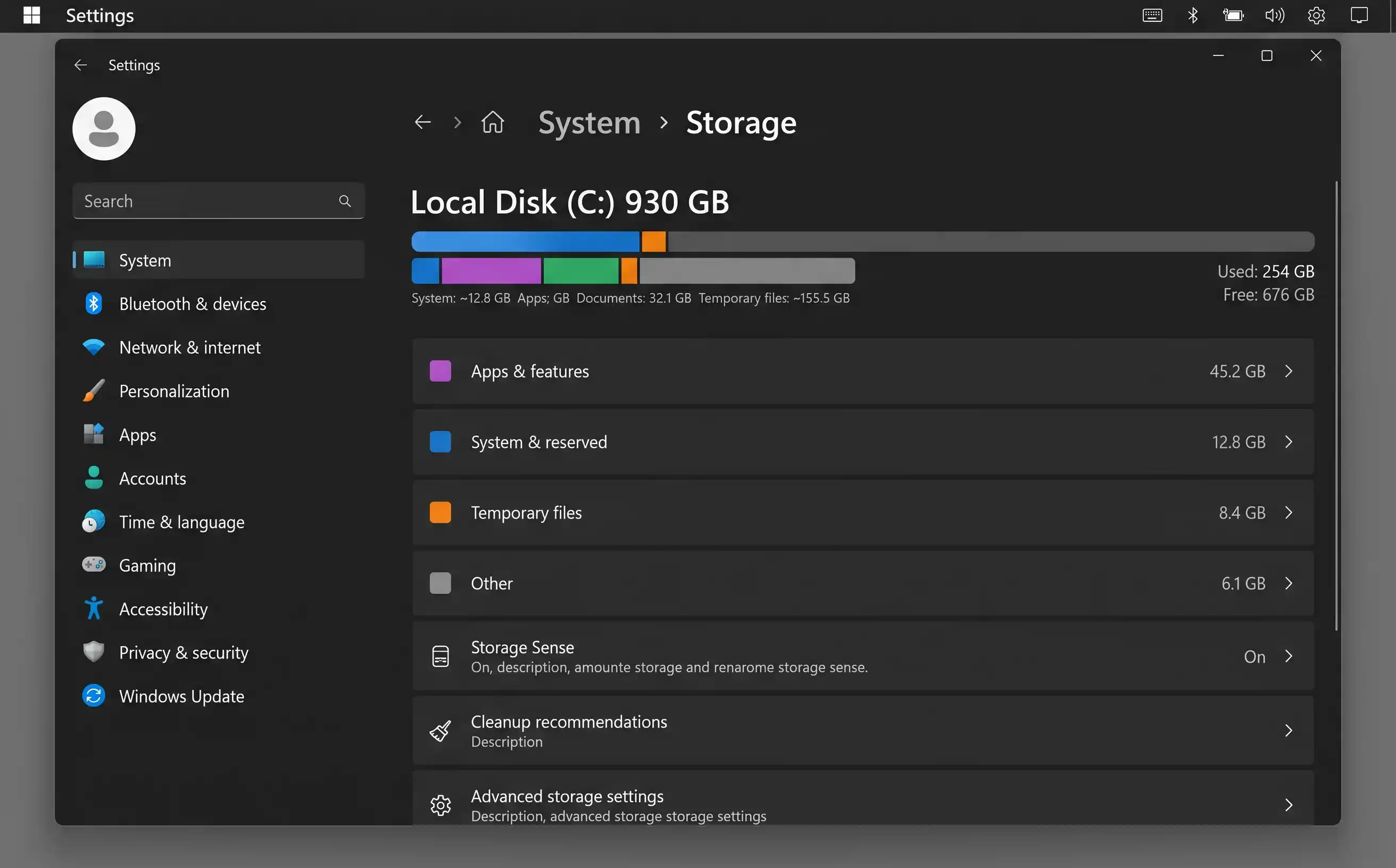Open Advanced storage settings
The height and width of the screenshot is (868, 1396).
(863, 799)
